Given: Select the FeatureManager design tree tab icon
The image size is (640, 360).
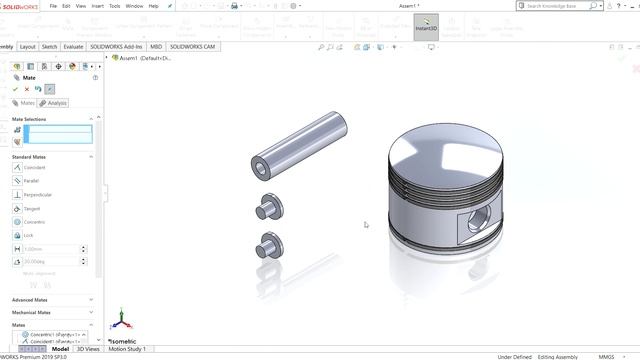Looking at the screenshot, I should [x=17, y=66].
